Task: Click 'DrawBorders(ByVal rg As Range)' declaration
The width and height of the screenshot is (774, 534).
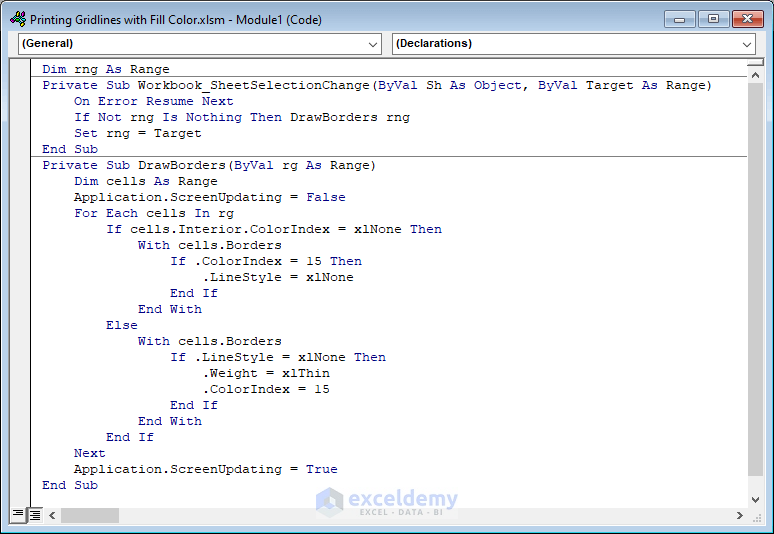Action: coord(257,165)
